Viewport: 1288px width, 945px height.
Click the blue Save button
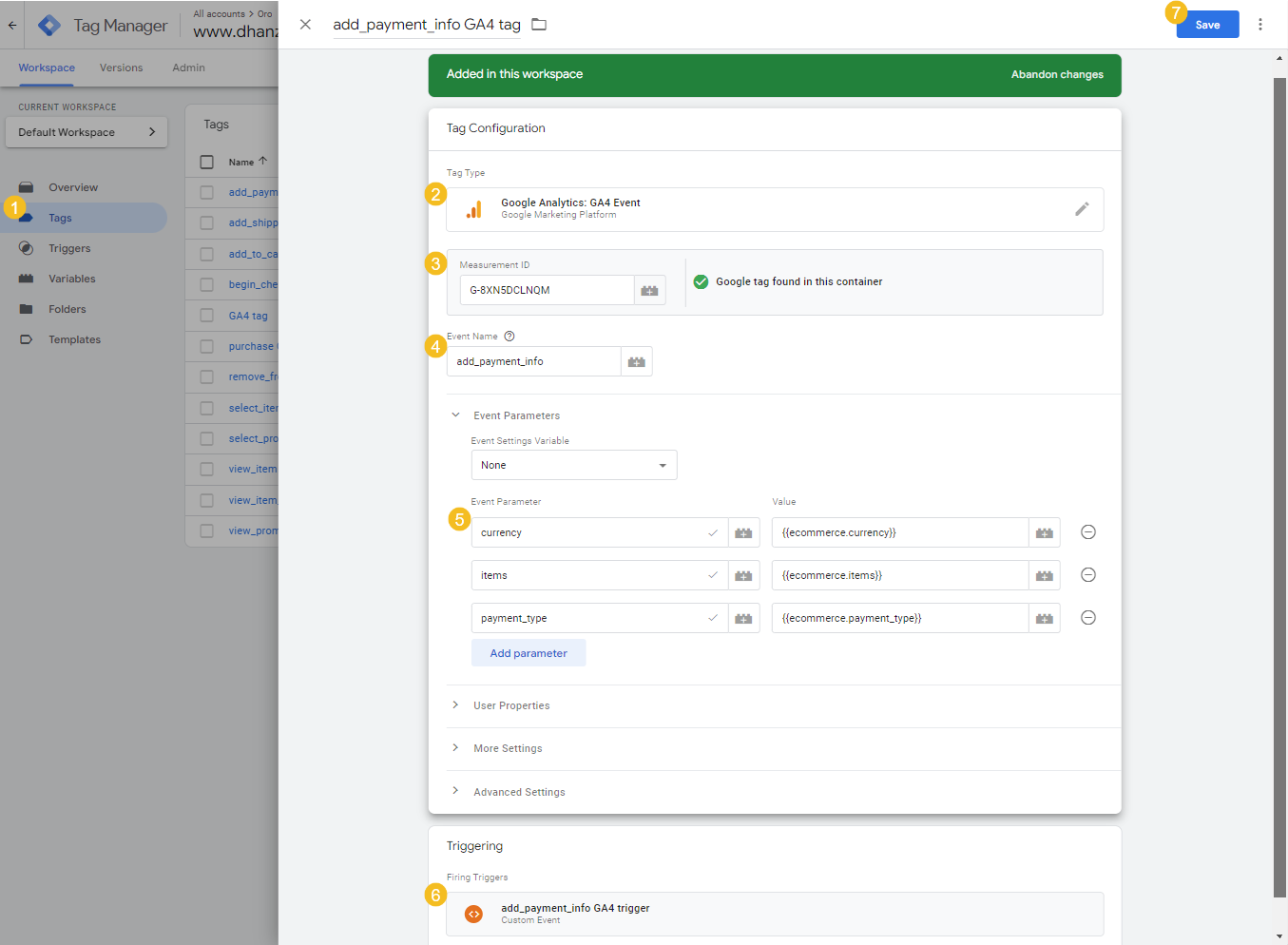[1207, 25]
